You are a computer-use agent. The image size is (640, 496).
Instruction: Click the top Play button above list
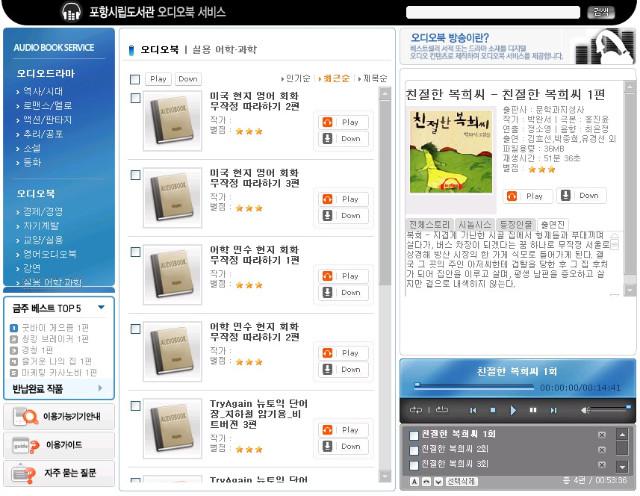point(158,79)
